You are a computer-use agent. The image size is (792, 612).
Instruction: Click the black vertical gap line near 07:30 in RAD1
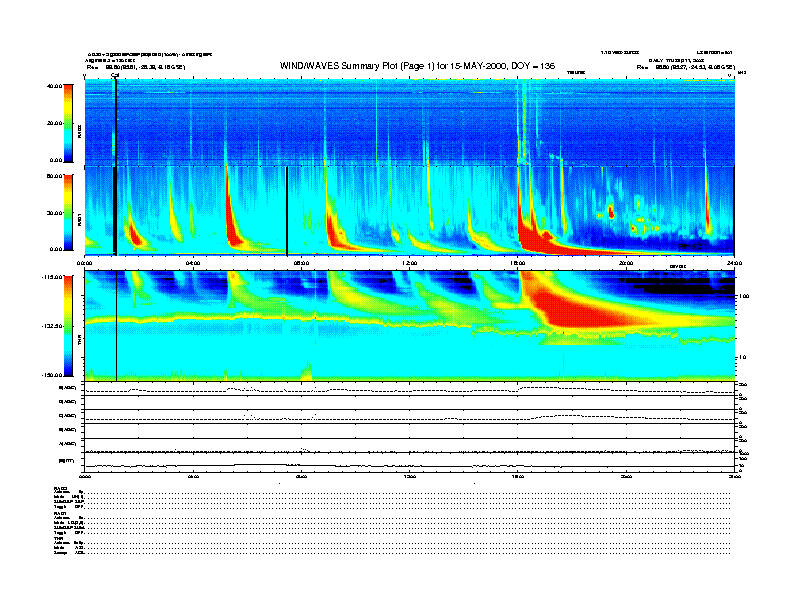[x=286, y=211]
